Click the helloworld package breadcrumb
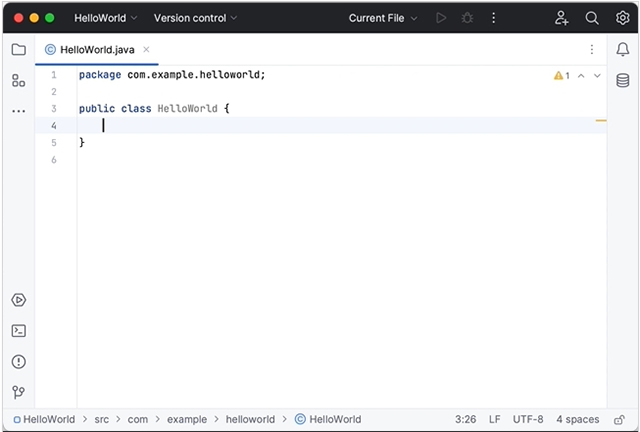This screenshot has height=432, width=640. pos(250,419)
